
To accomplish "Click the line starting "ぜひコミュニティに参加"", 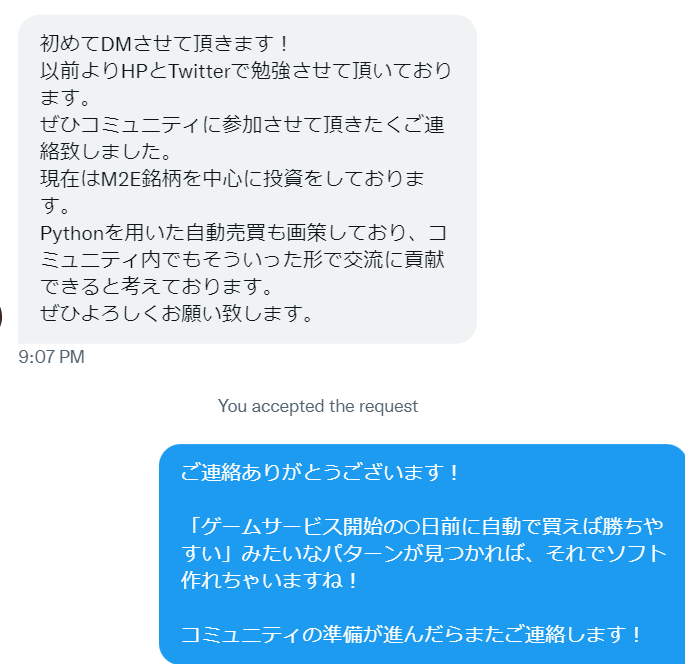I will (x=242, y=125).
